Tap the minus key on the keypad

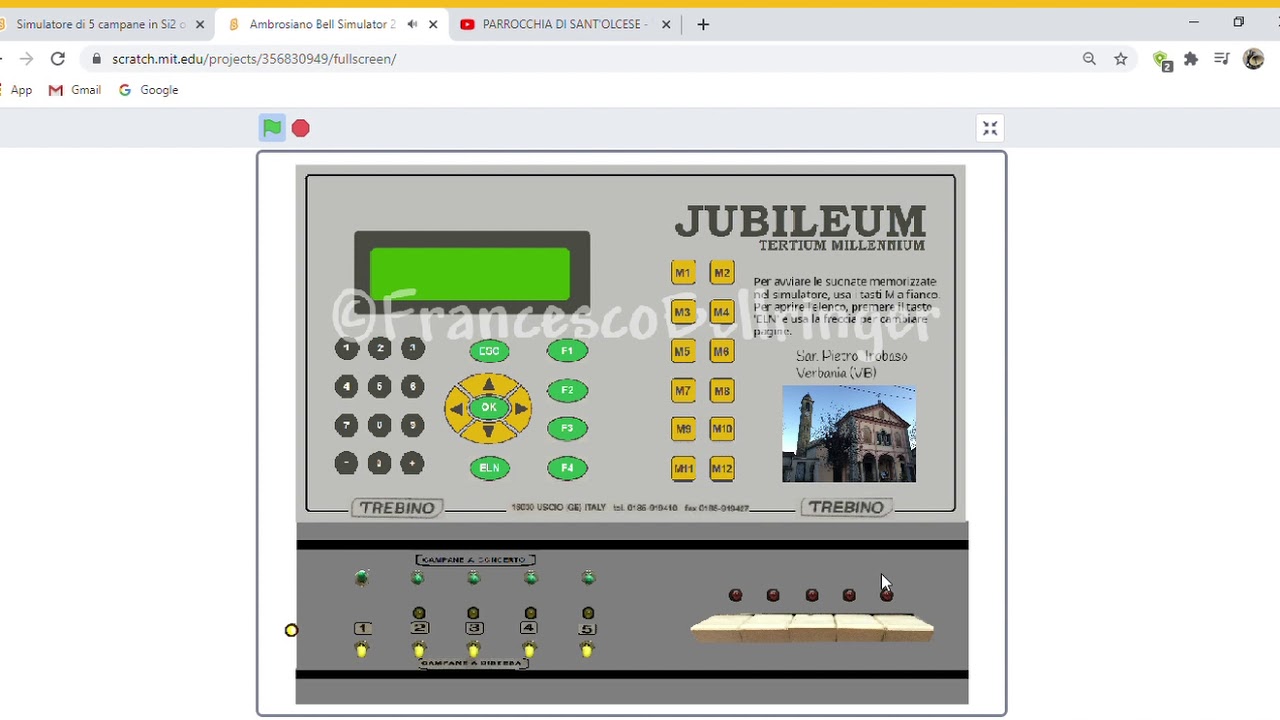[346, 463]
